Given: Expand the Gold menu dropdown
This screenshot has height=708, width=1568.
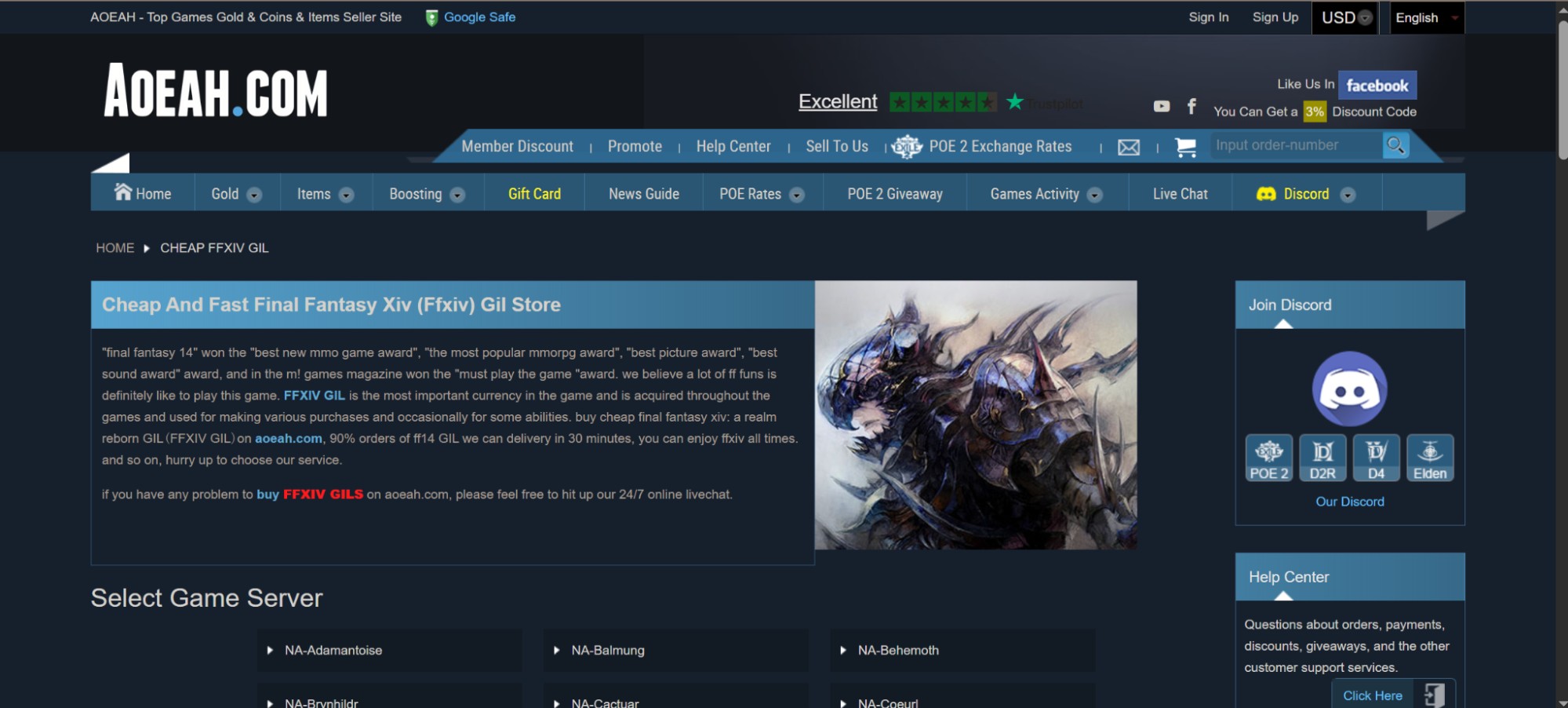Looking at the screenshot, I should (x=236, y=194).
